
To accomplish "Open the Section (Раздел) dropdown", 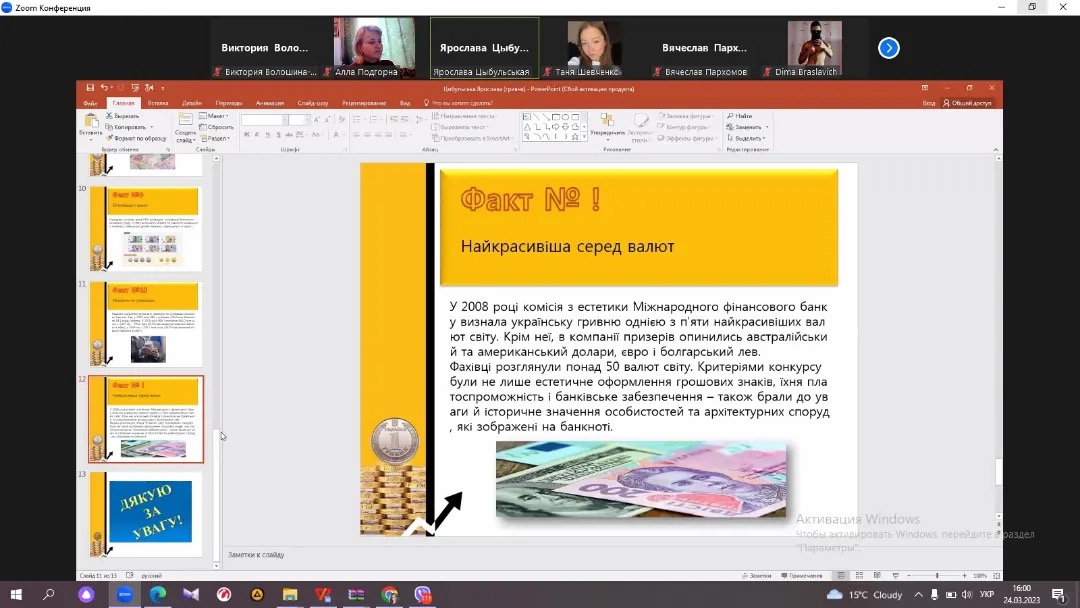I will (216, 138).
